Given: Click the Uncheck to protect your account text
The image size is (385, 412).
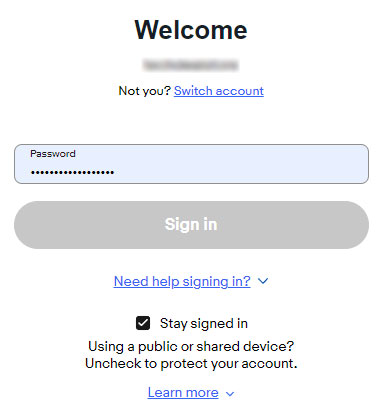Looking at the screenshot, I should pos(191,363).
